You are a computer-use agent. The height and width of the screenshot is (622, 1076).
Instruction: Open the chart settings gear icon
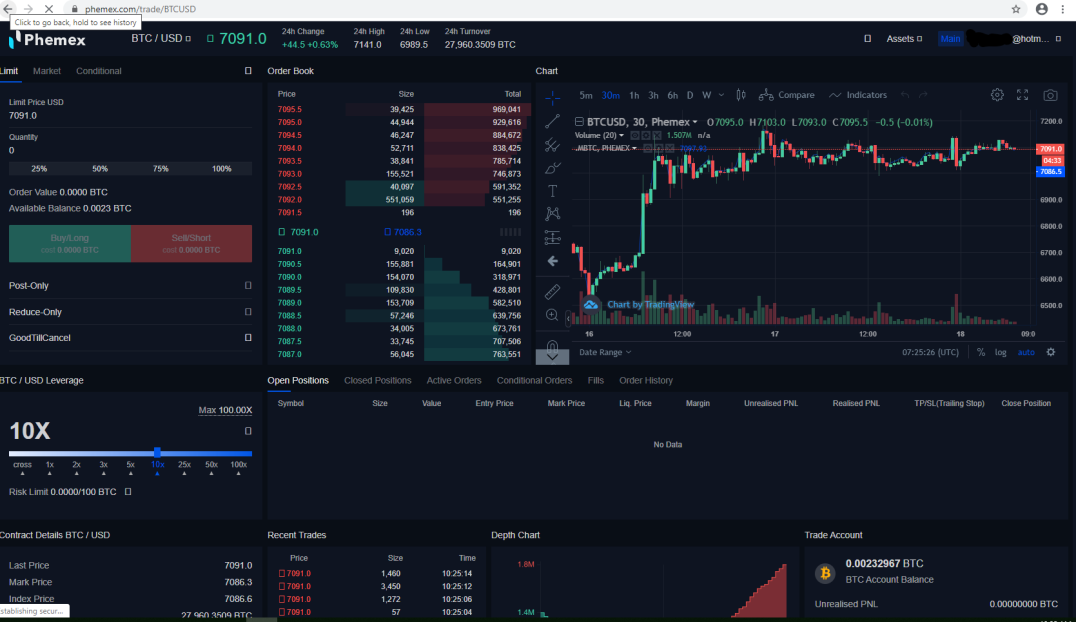[997, 95]
